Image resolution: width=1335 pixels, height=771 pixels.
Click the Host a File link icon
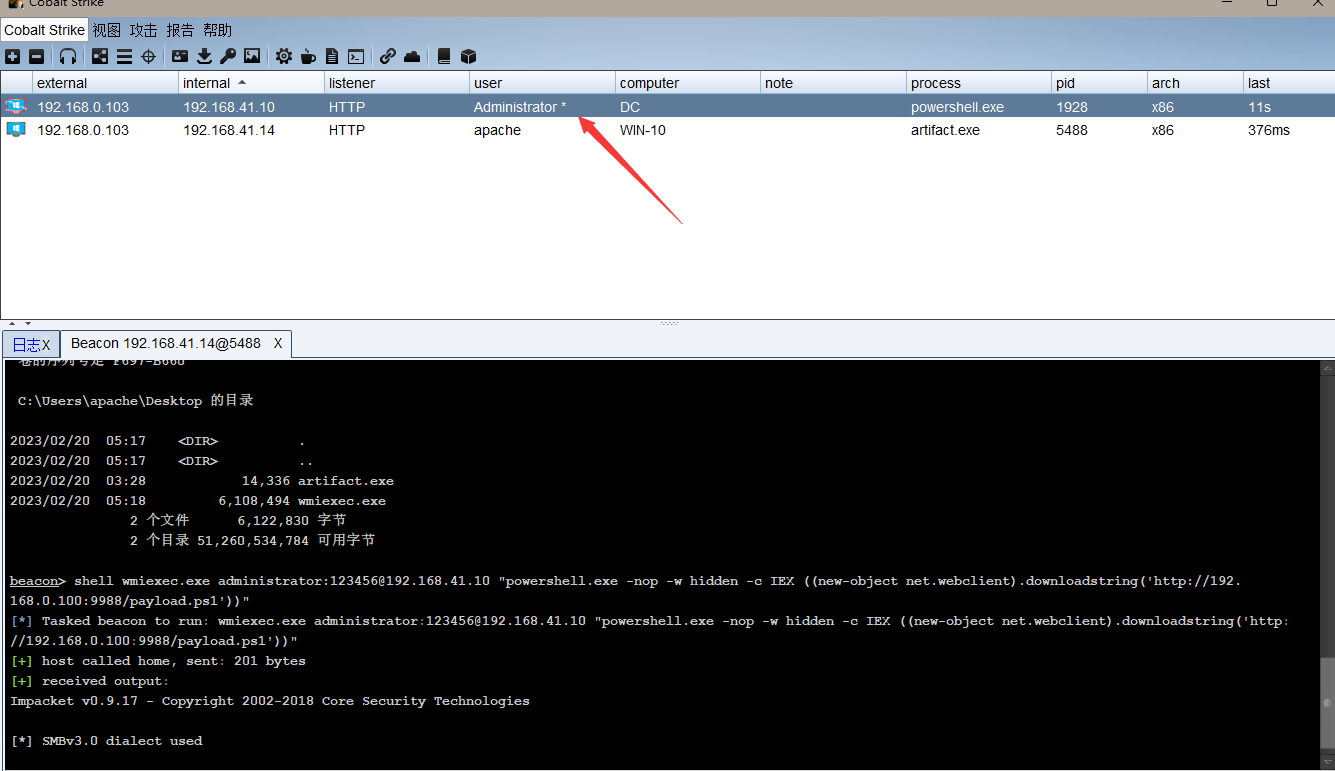pos(388,57)
